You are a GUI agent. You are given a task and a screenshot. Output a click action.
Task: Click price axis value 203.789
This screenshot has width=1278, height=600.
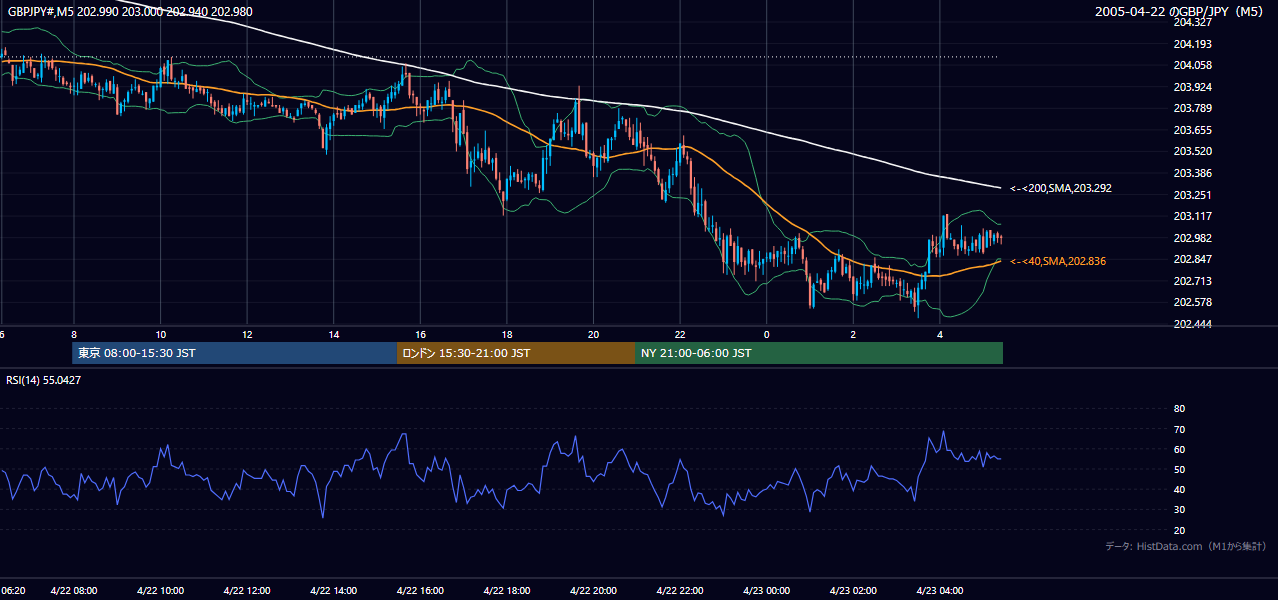(1193, 108)
